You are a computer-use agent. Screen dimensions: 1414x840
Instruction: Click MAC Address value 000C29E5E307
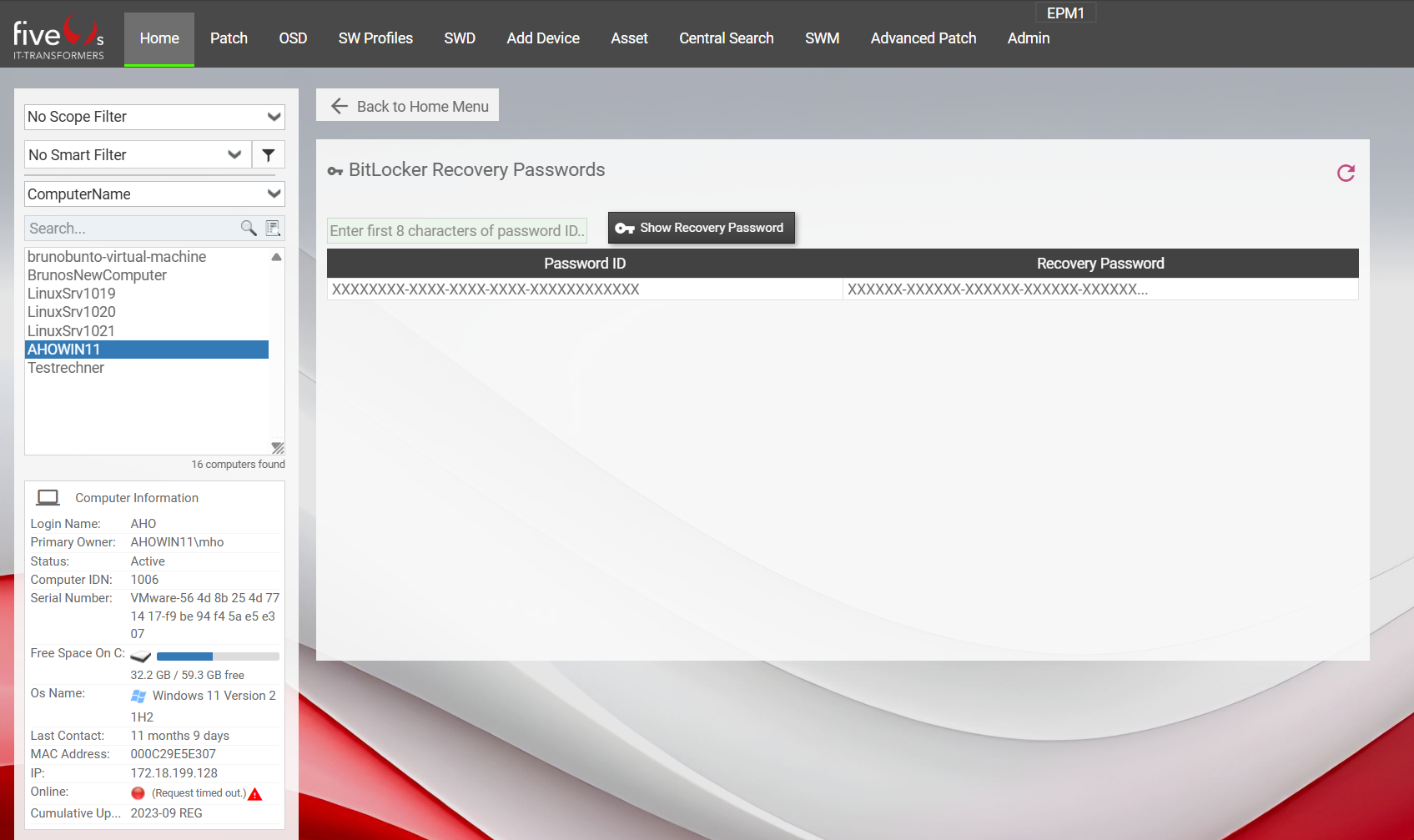(x=173, y=754)
